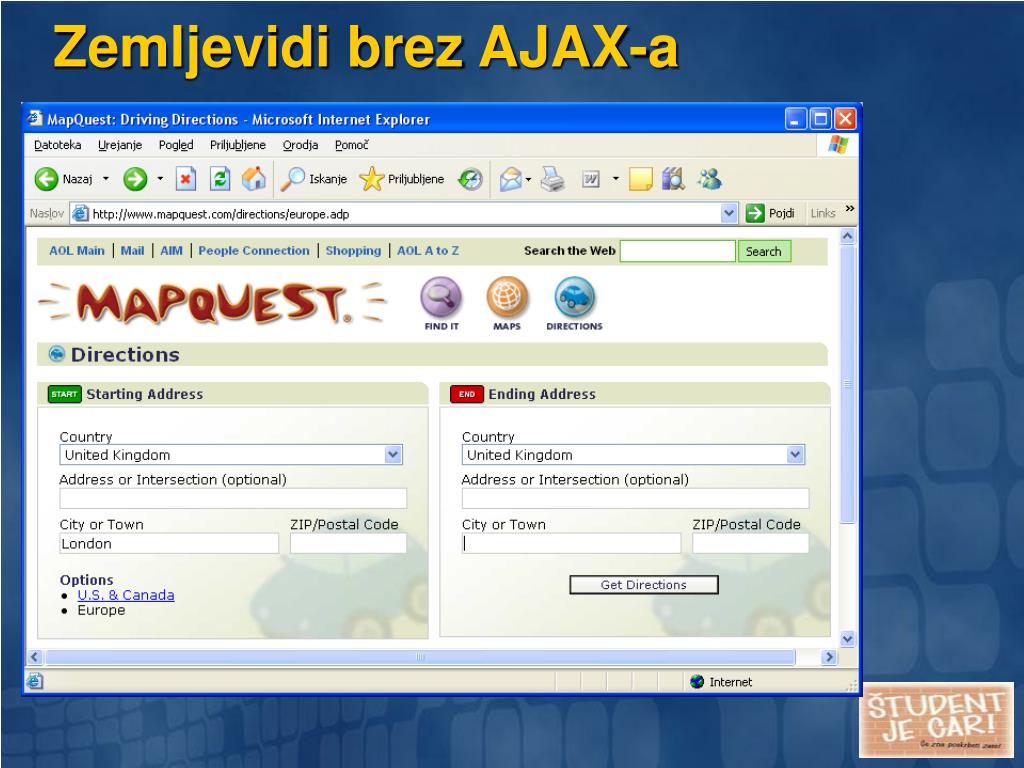Open the Research books icon
Screen dimensions: 1024x768
673,179
